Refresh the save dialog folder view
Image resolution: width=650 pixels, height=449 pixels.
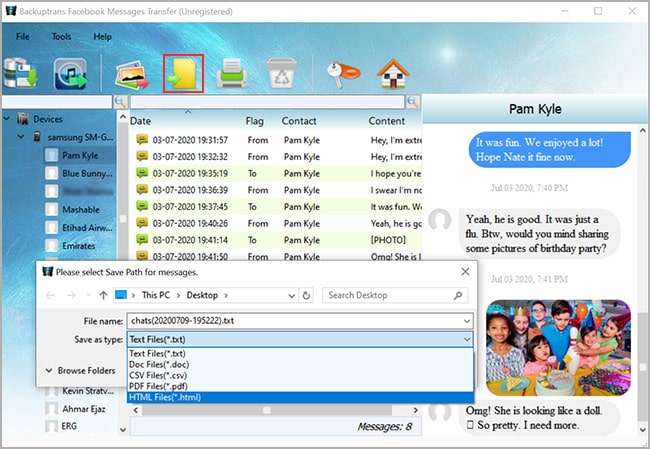pyautogui.click(x=306, y=295)
